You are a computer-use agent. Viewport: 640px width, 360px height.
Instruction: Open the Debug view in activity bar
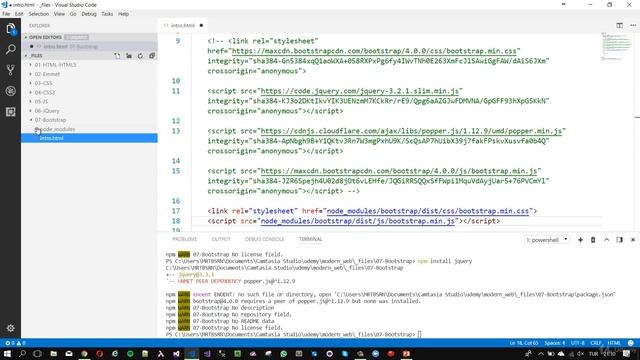[x=11, y=91]
